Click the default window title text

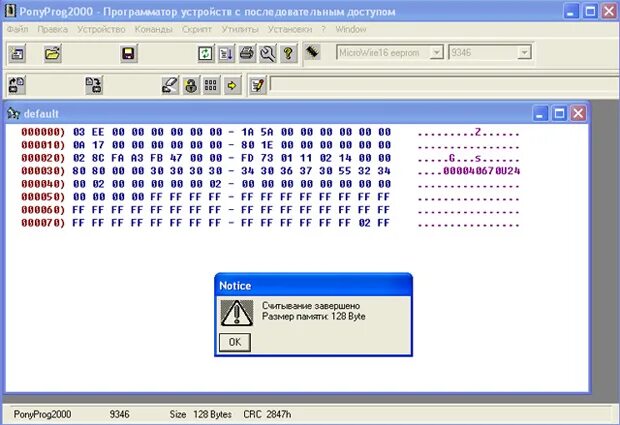click(41, 114)
